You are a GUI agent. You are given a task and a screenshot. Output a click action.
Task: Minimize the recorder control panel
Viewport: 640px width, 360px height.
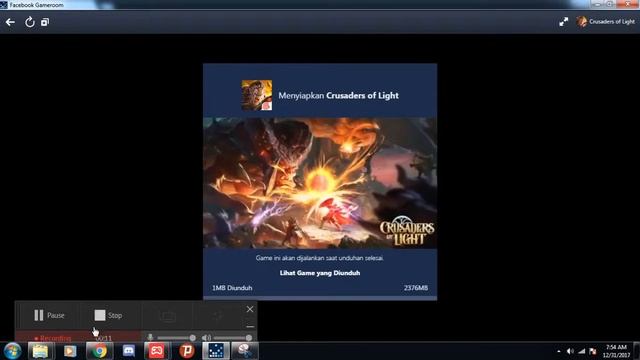[250, 326]
